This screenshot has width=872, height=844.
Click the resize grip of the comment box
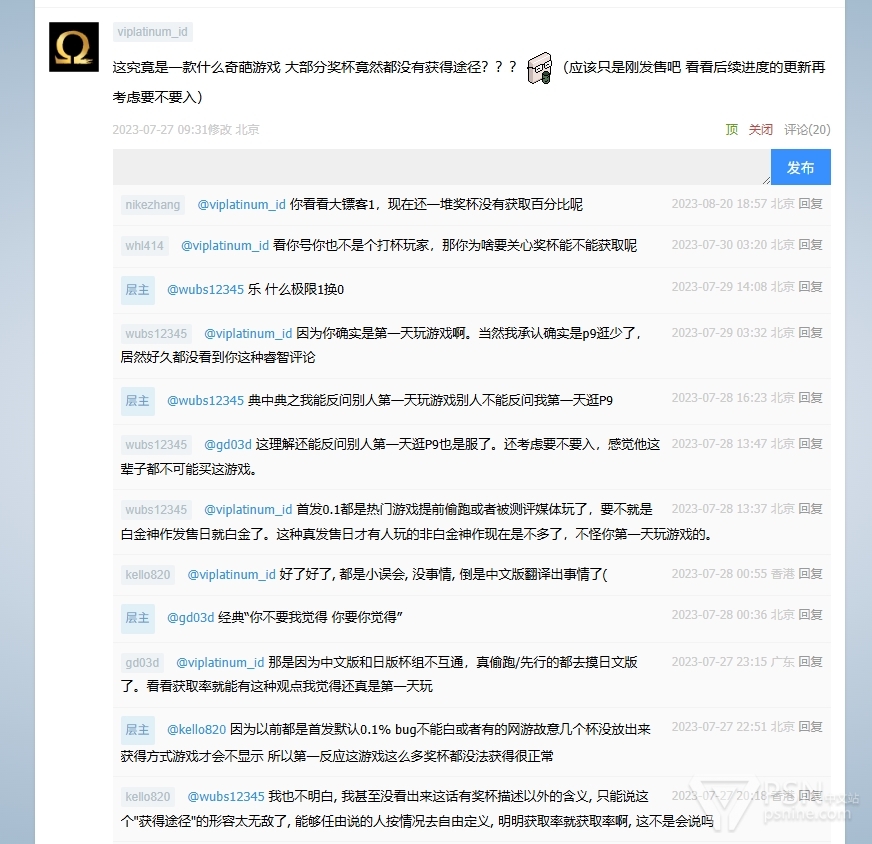[766, 180]
